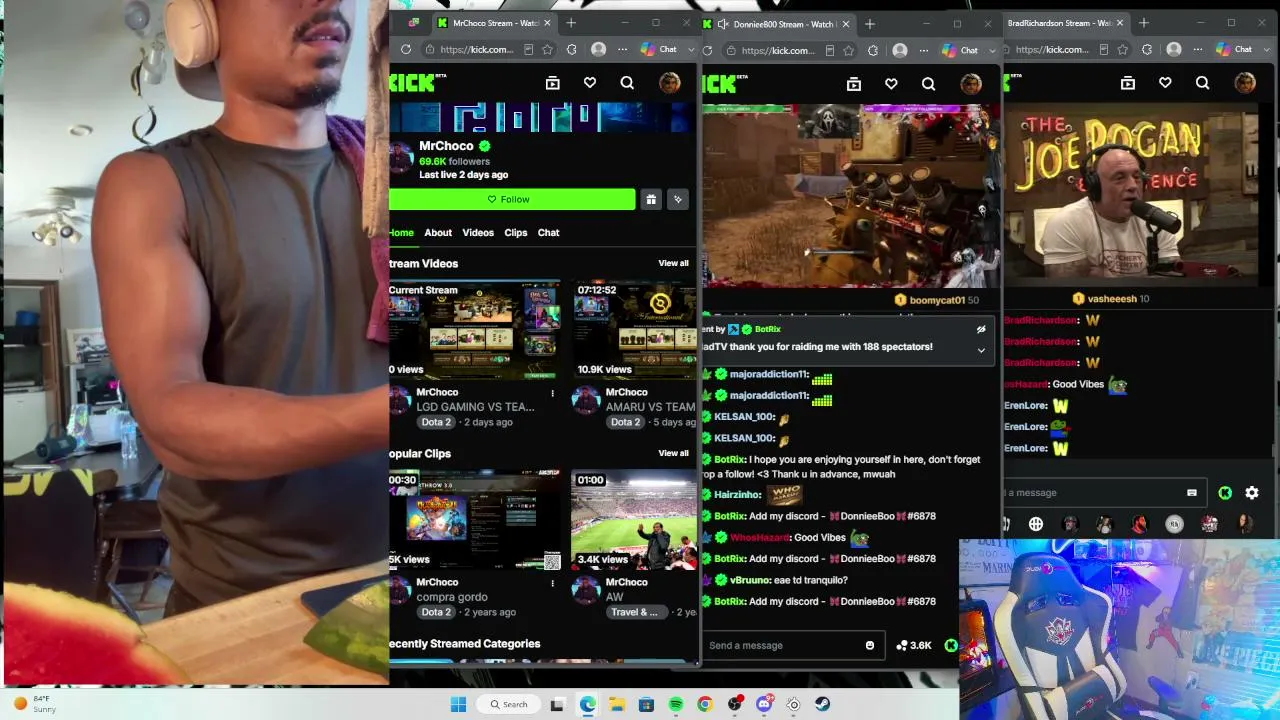Screen dimensions: 1280x720
Task: Open options menu for LGD GAMING VS TEAM video
Action: pos(552,393)
